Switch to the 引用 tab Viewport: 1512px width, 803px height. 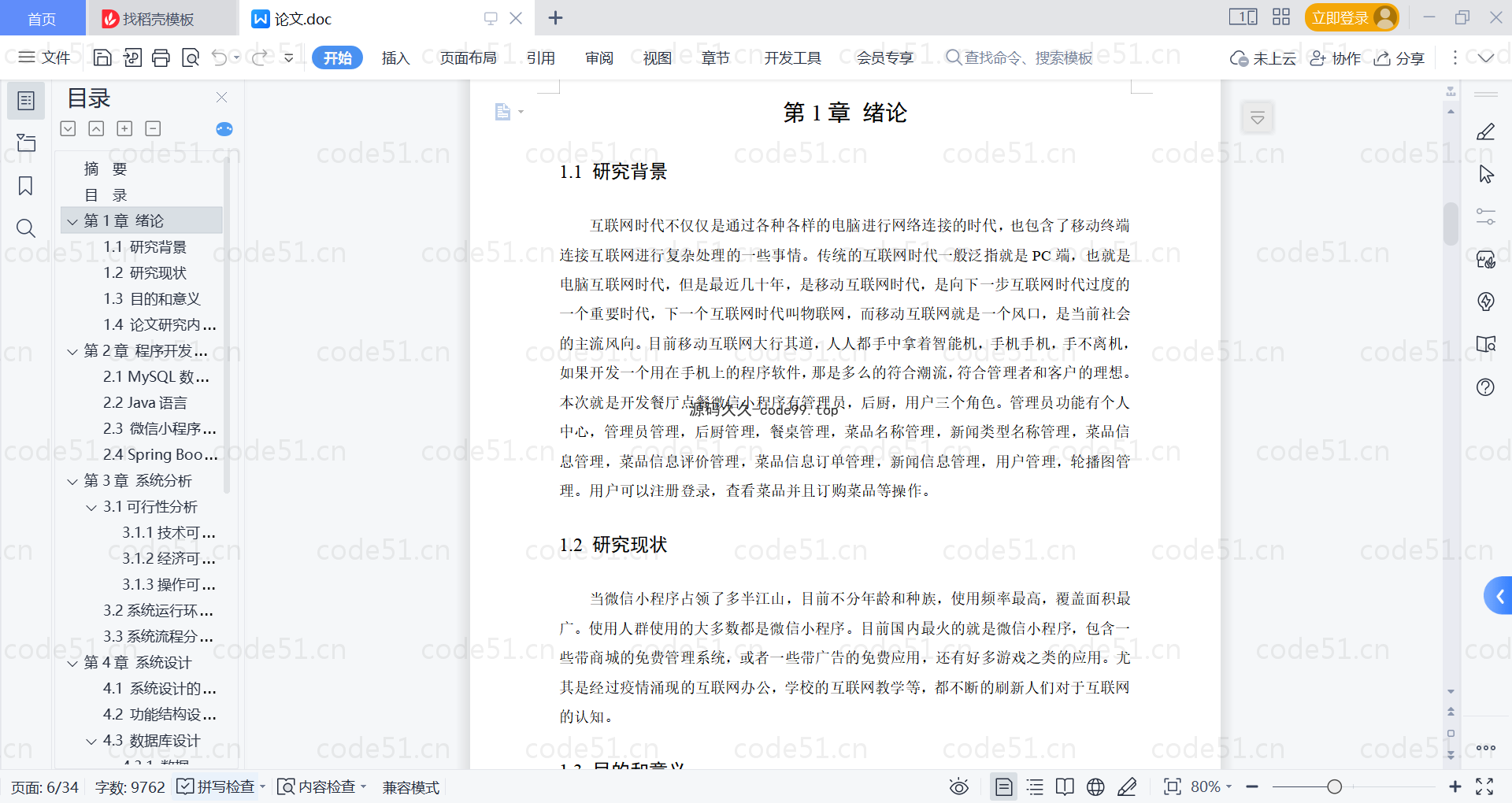pyautogui.click(x=541, y=57)
